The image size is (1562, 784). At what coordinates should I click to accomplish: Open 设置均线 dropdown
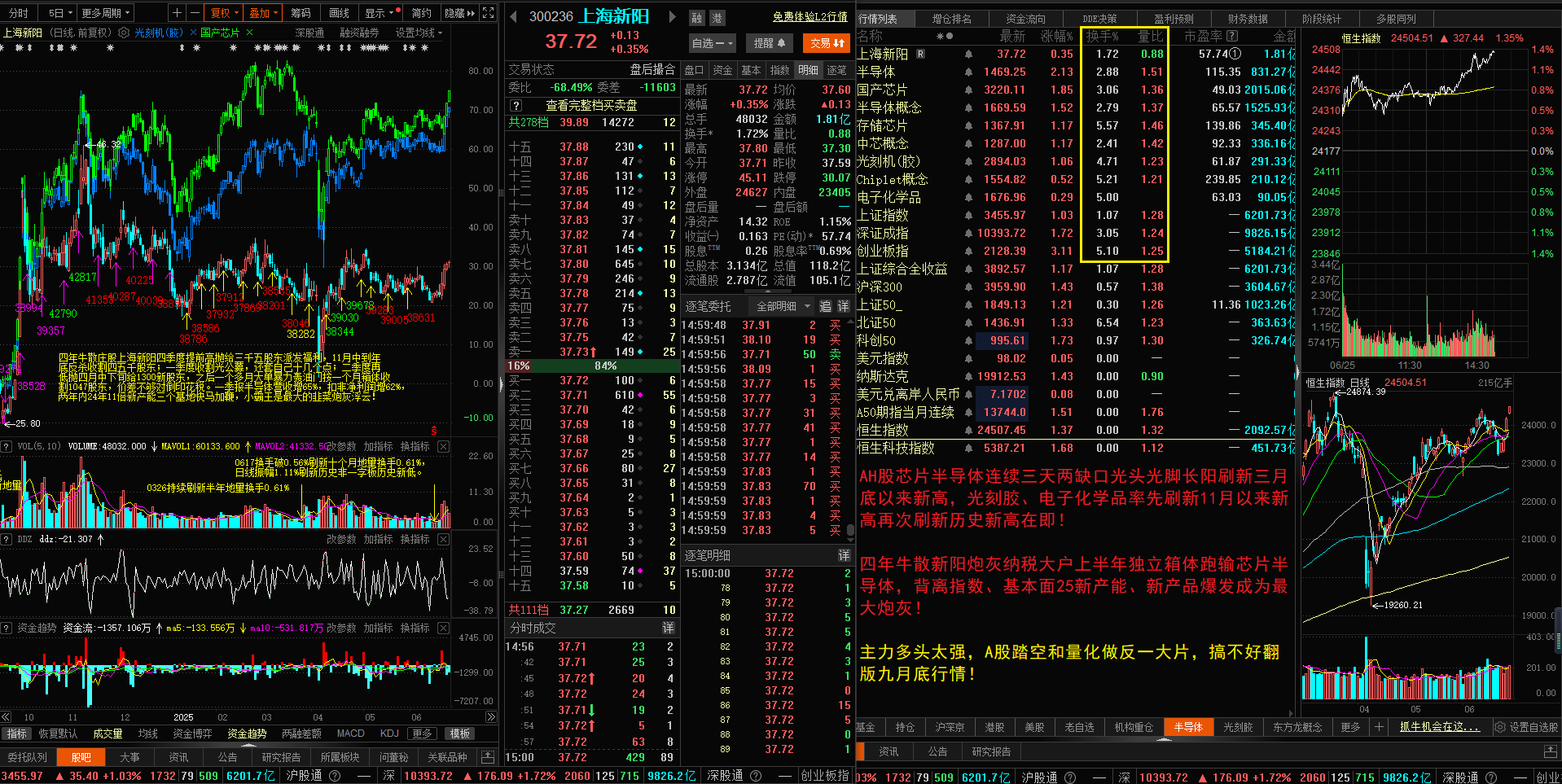(419, 33)
